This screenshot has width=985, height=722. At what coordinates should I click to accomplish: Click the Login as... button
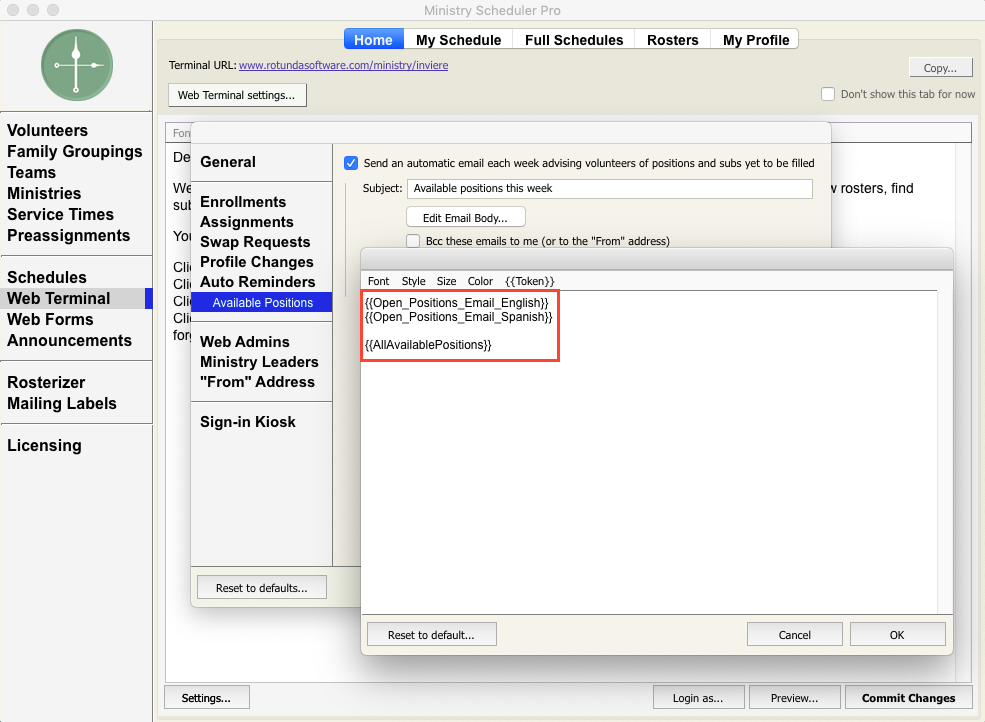pos(698,697)
